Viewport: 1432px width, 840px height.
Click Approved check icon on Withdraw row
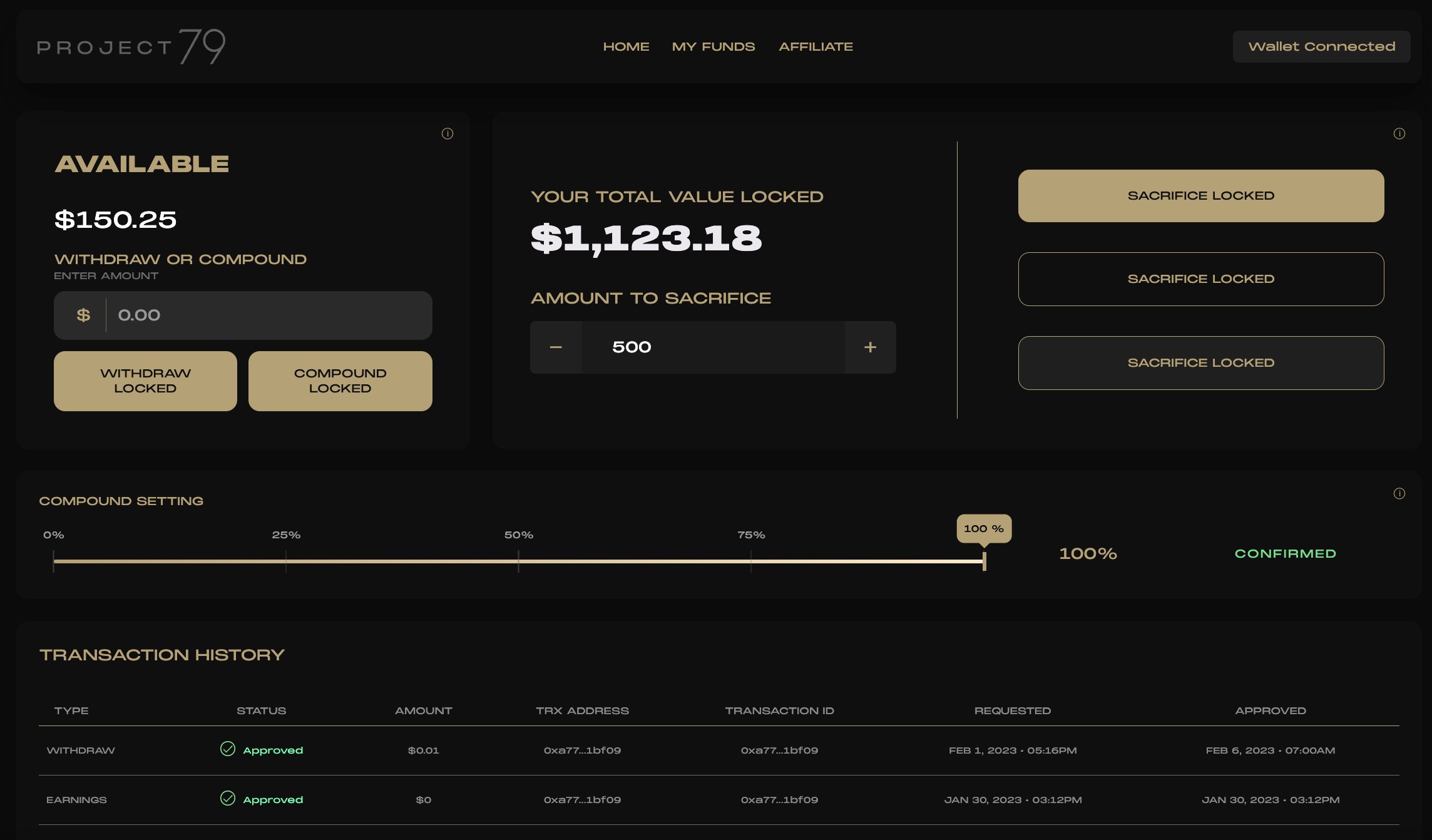coord(228,749)
